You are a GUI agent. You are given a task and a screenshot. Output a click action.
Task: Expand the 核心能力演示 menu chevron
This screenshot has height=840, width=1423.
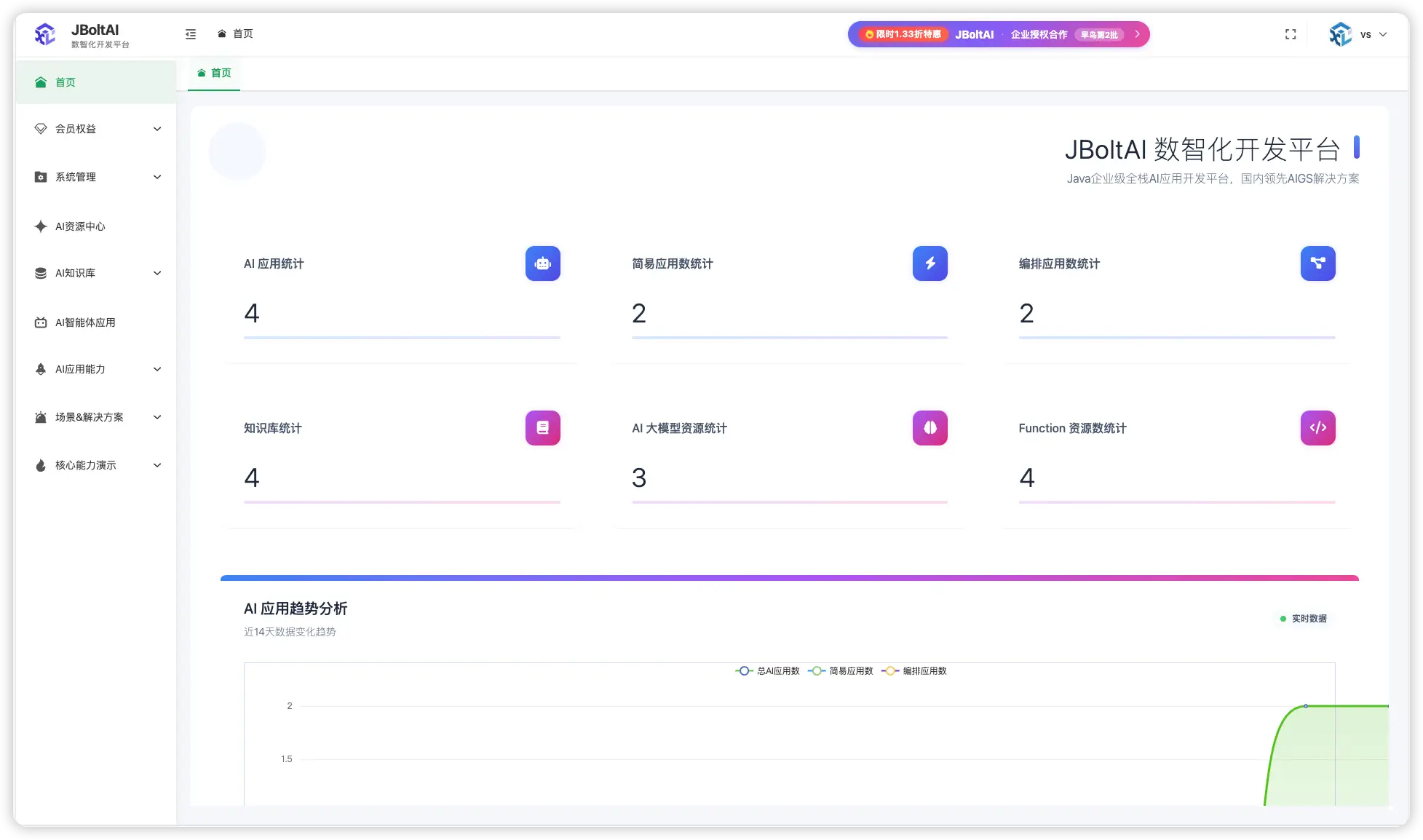click(x=157, y=465)
